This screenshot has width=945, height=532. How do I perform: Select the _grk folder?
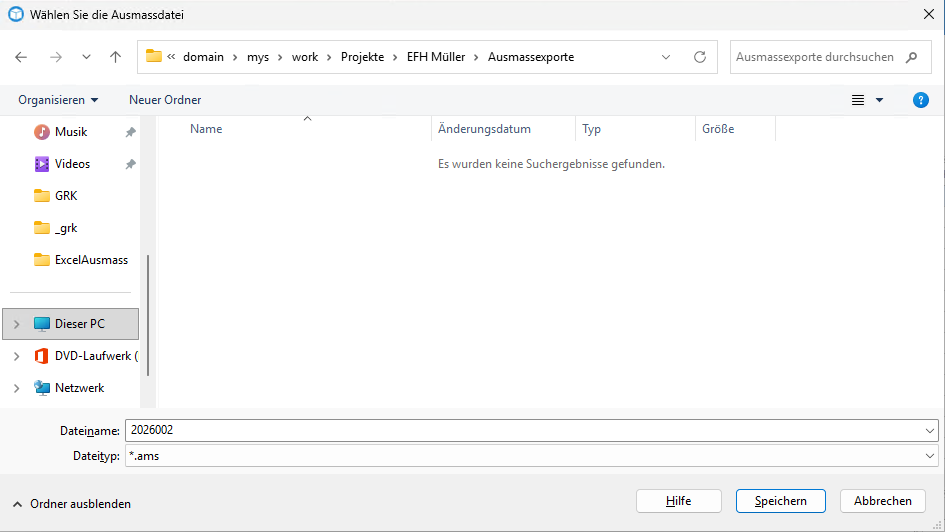tap(66, 228)
